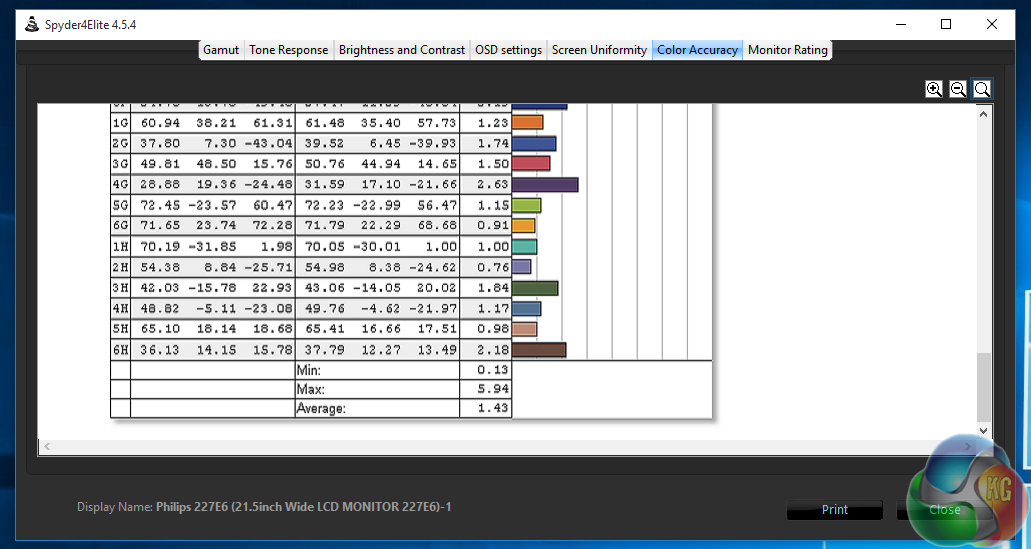Click the delta value 2.18
This screenshot has width=1031, height=549.
point(493,350)
